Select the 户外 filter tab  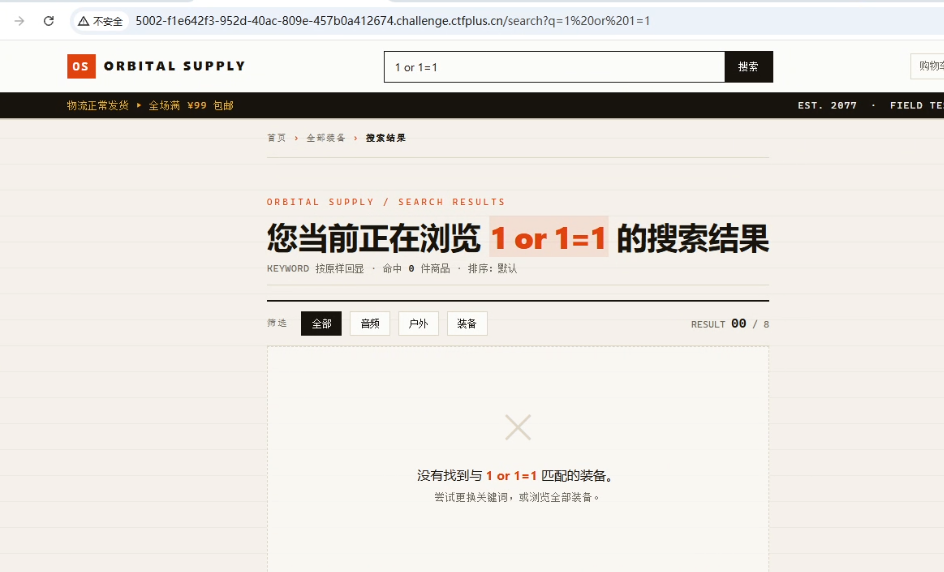pos(418,323)
